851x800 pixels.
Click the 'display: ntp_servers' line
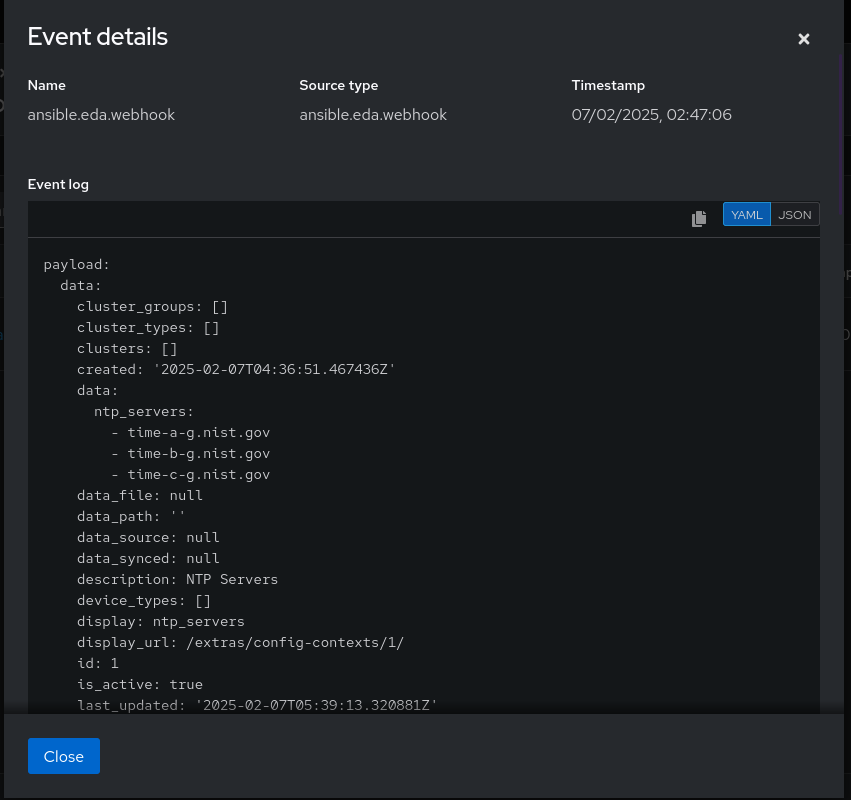[161, 621]
